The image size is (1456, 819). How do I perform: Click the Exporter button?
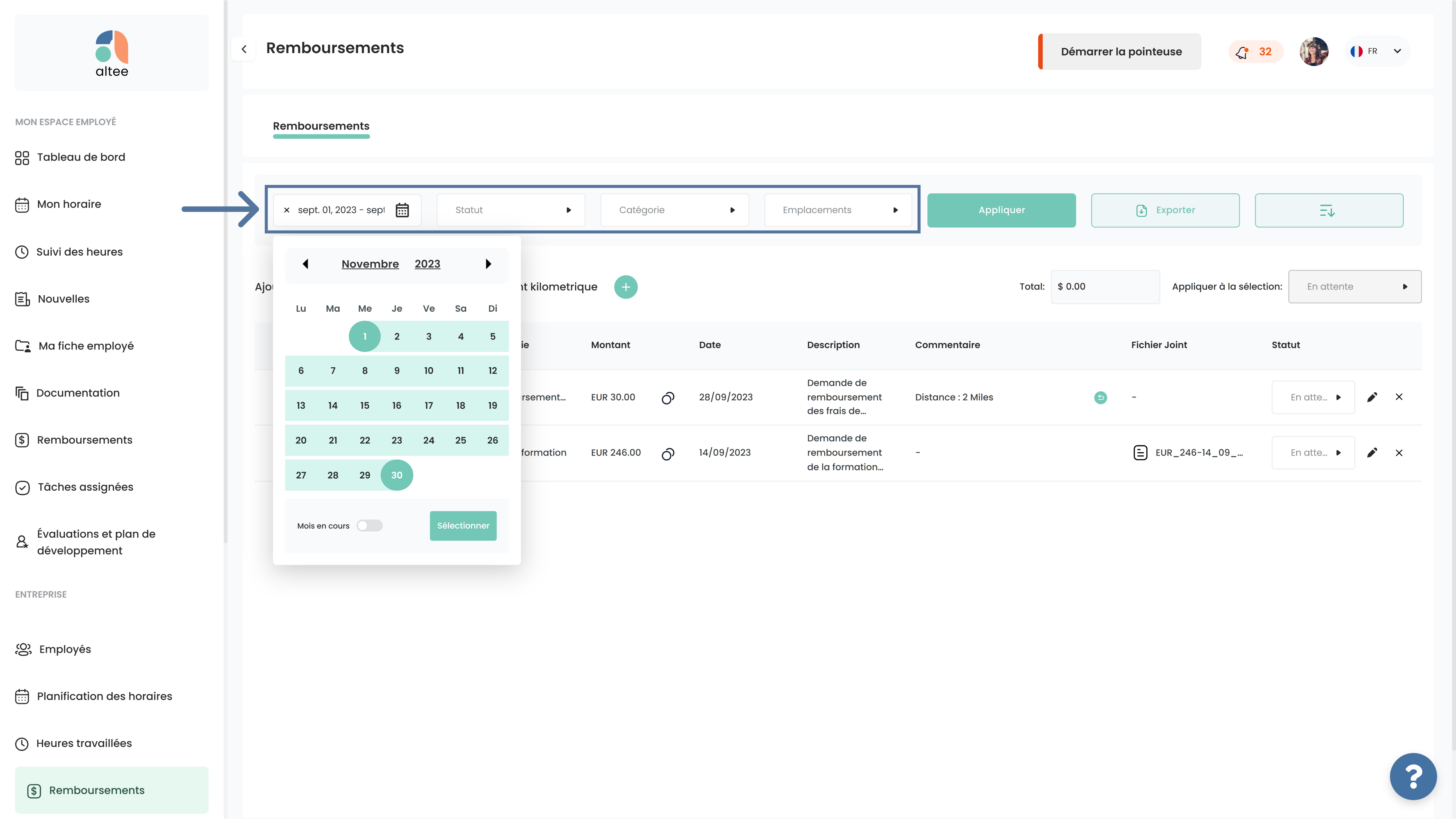tap(1166, 210)
